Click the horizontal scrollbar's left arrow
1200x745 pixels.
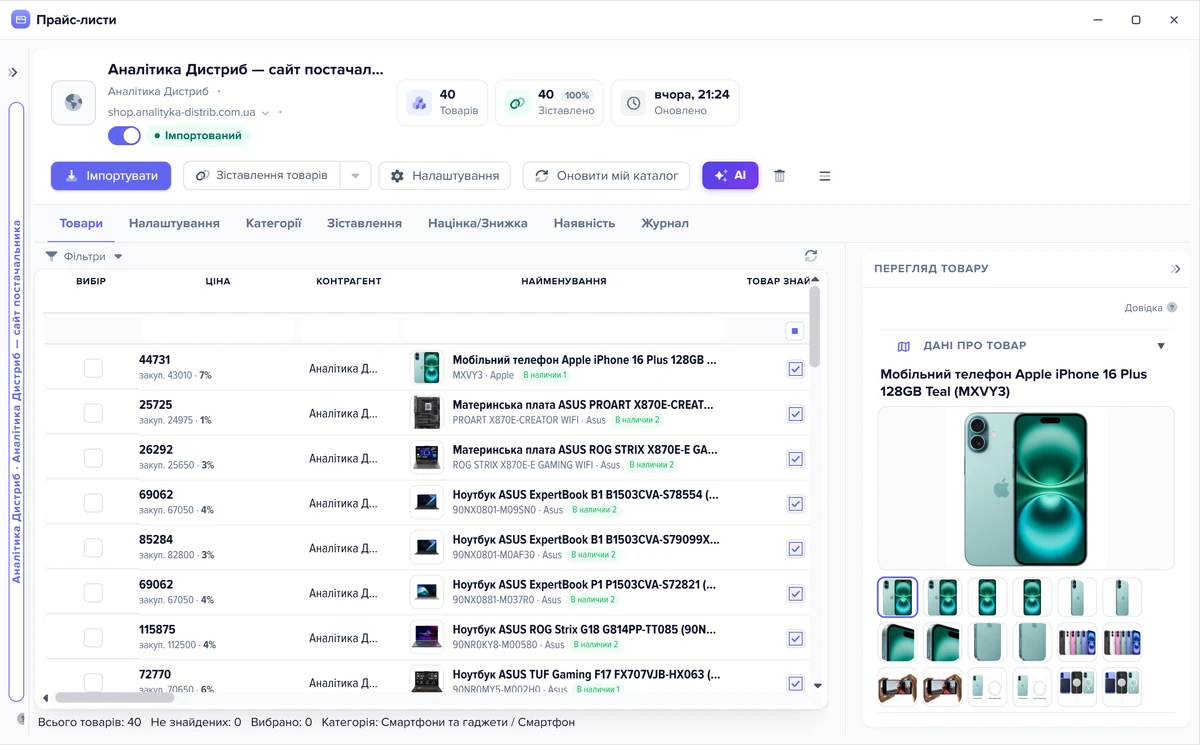pyautogui.click(x=46, y=698)
